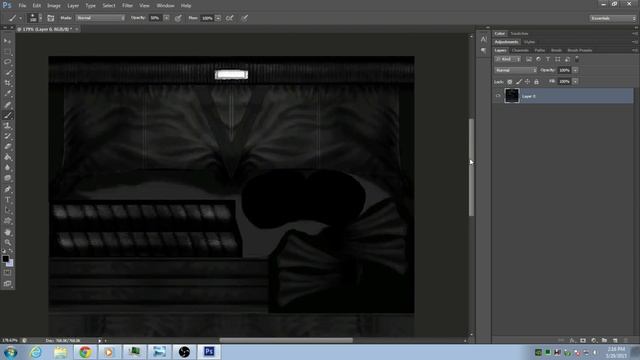Toggle adjustment layer filter
The height and width of the screenshot is (360, 640).
(x=538, y=59)
